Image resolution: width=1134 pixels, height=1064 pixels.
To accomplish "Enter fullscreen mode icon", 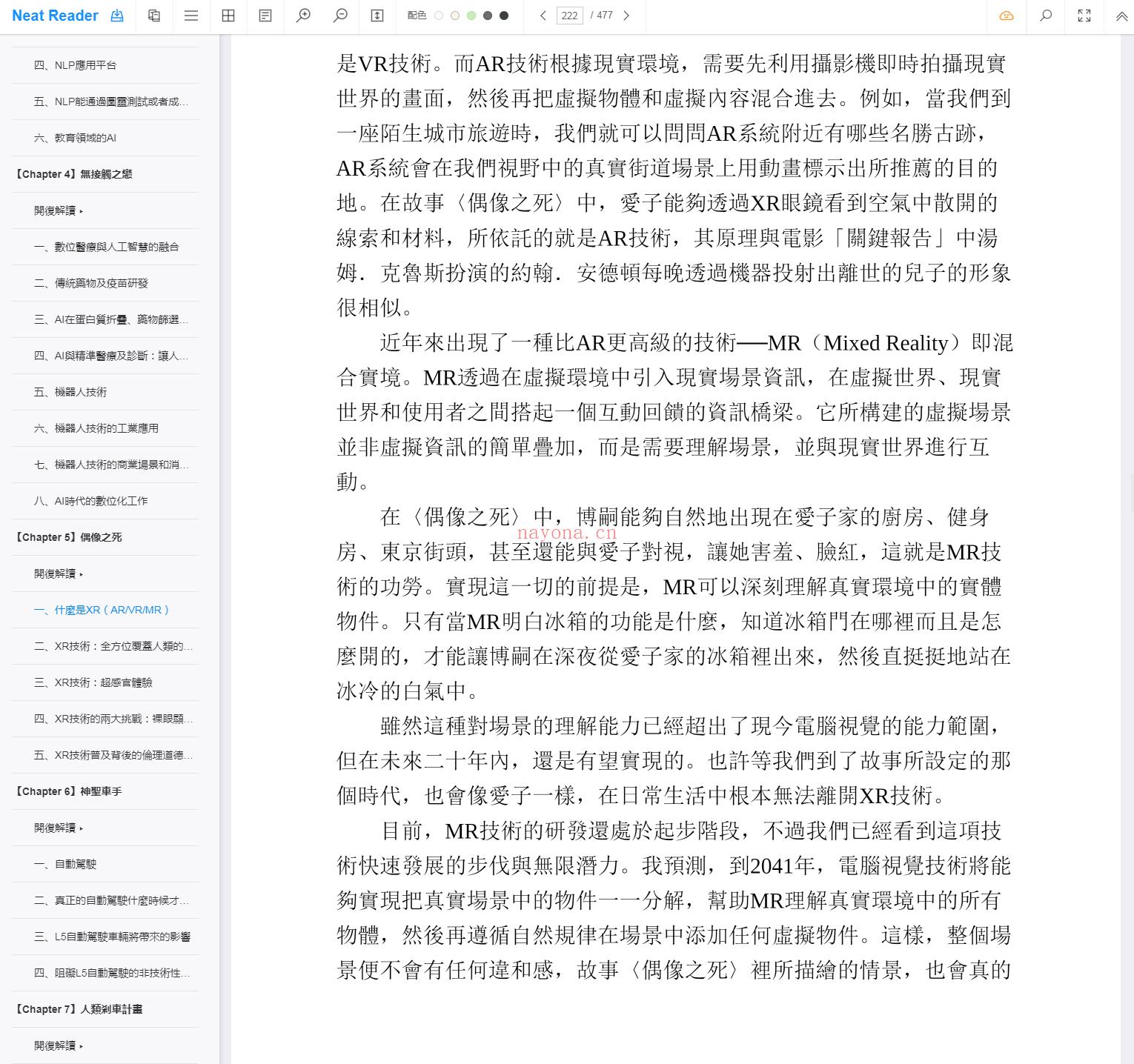I will (x=1084, y=16).
